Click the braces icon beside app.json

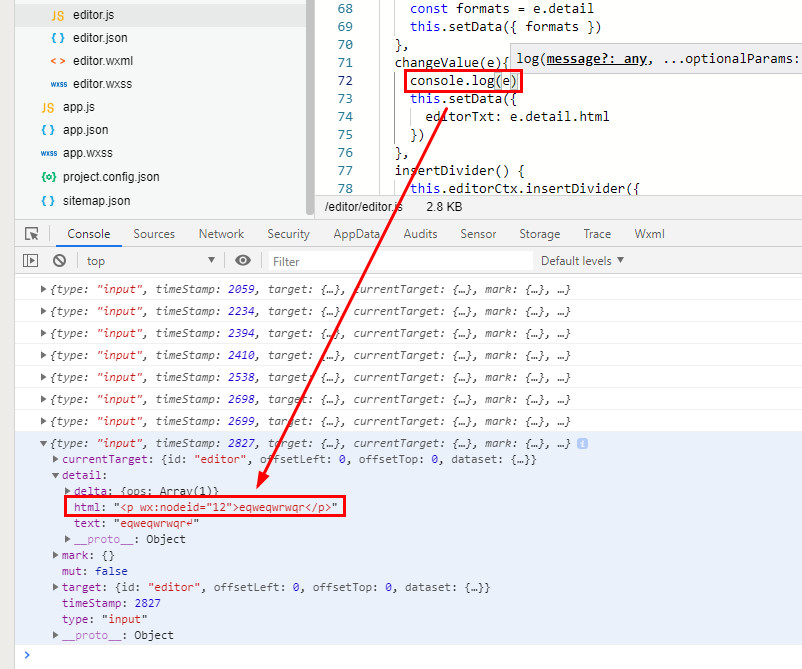(x=48, y=130)
